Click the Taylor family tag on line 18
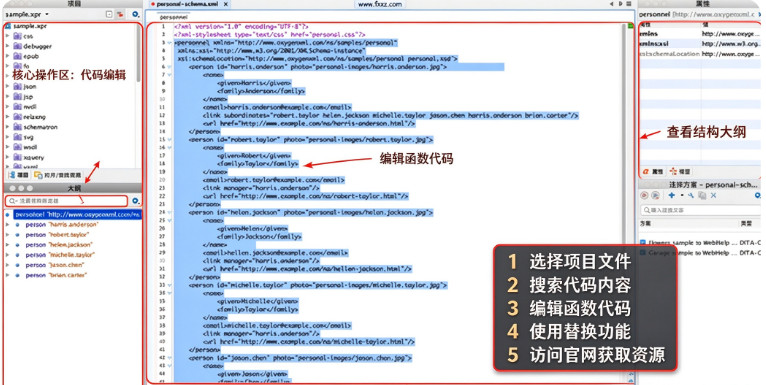The image size is (766, 385). pyautogui.click(x=258, y=164)
